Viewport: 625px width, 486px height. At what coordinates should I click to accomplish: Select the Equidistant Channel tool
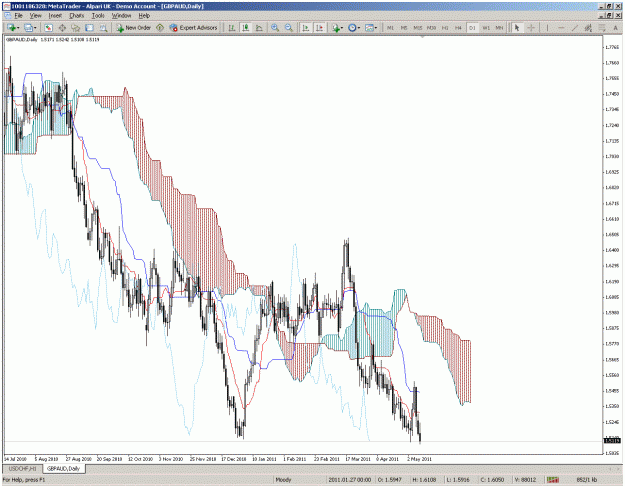[588, 28]
